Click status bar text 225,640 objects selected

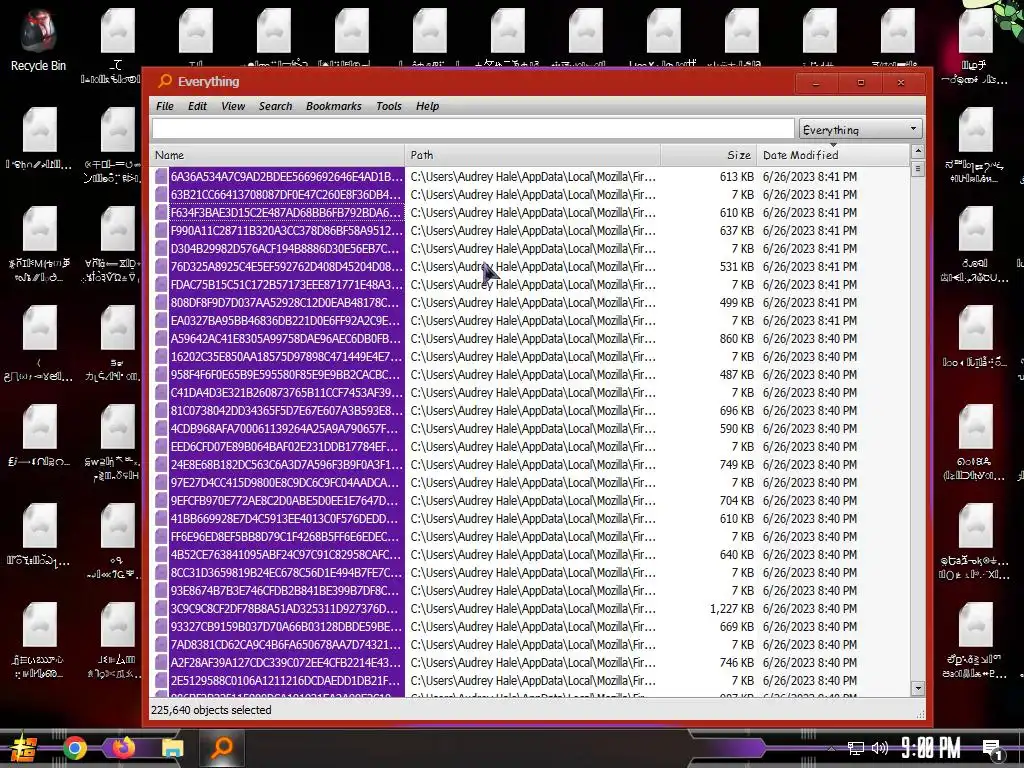click(211, 710)
